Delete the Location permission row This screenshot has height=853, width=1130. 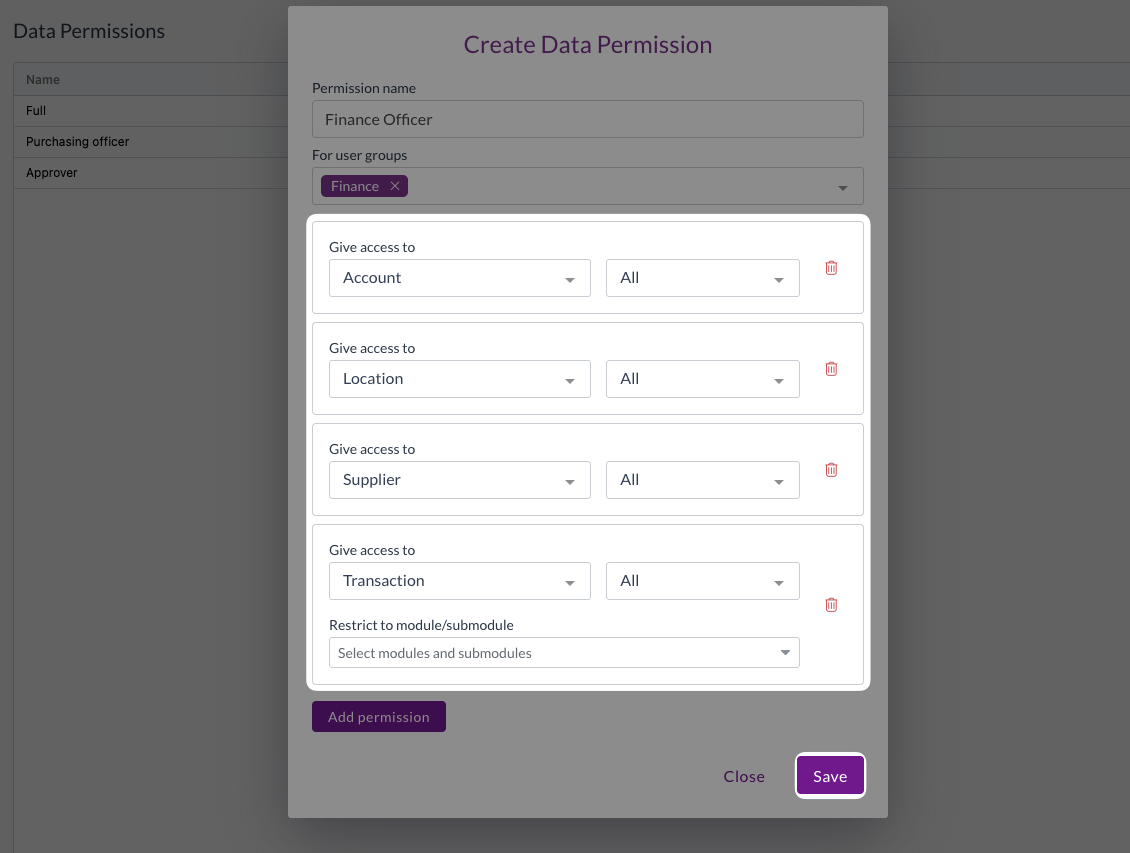coord(831,369)
